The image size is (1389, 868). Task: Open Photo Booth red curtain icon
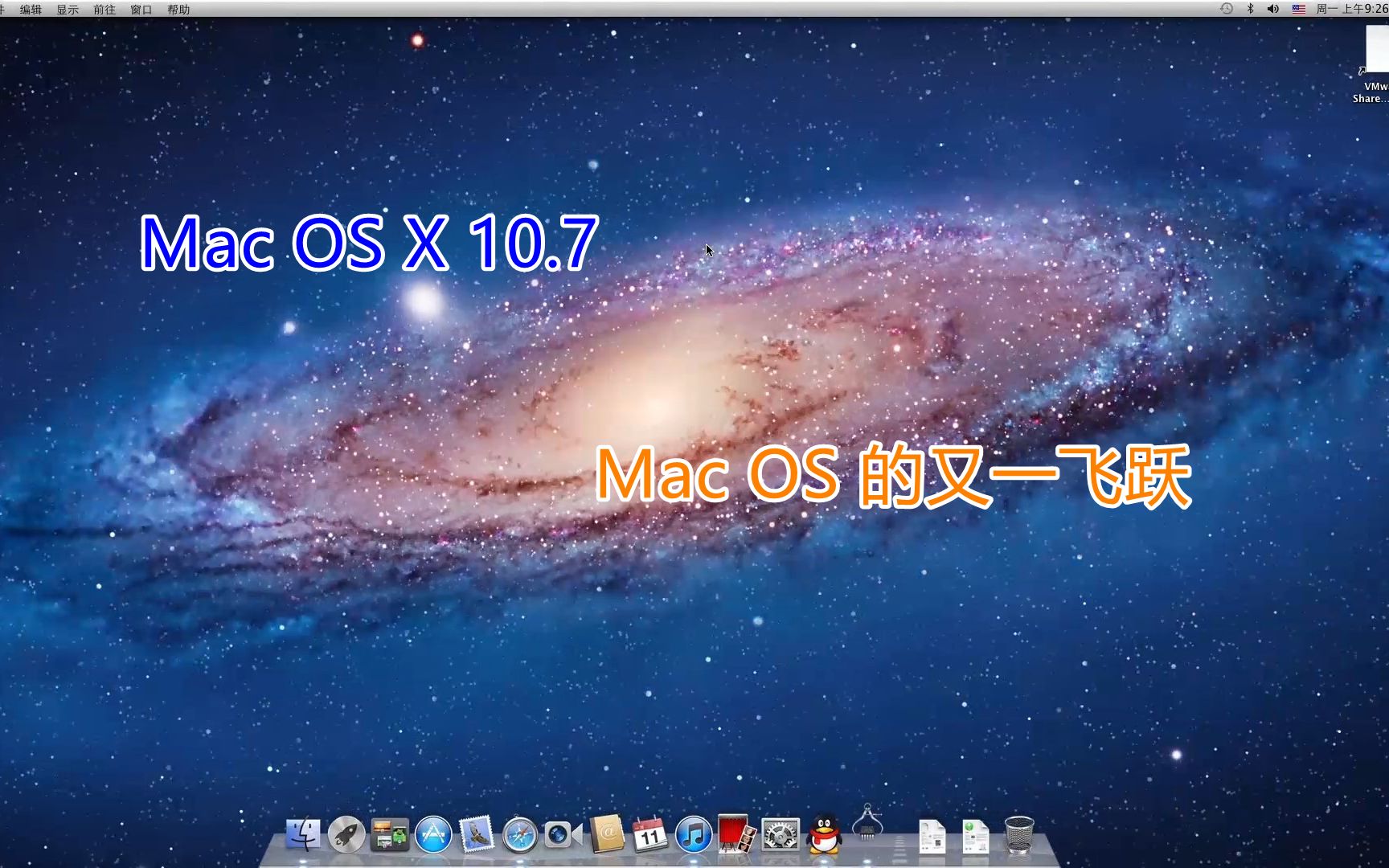point(736,834)
